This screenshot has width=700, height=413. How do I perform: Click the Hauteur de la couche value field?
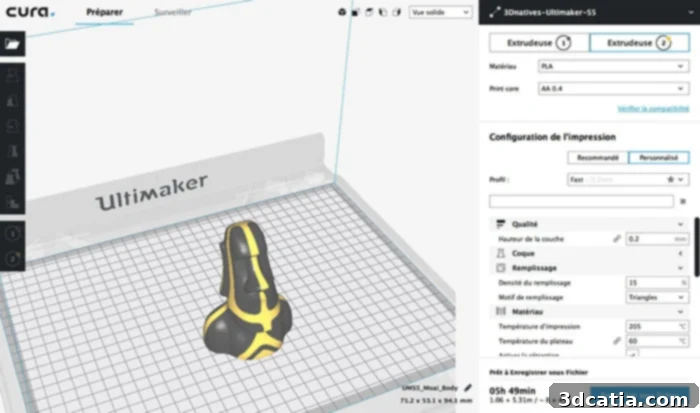pyautogui.click(x=657, y=239)
